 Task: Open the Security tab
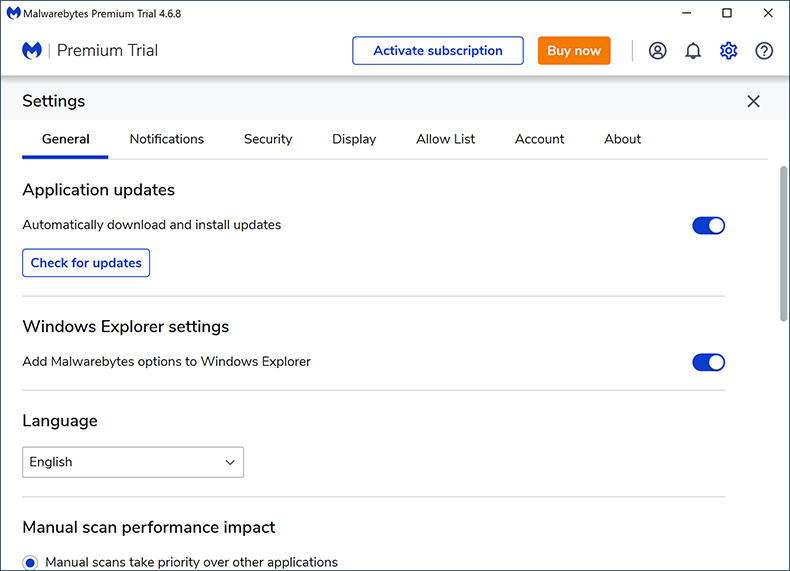(268, 139)
